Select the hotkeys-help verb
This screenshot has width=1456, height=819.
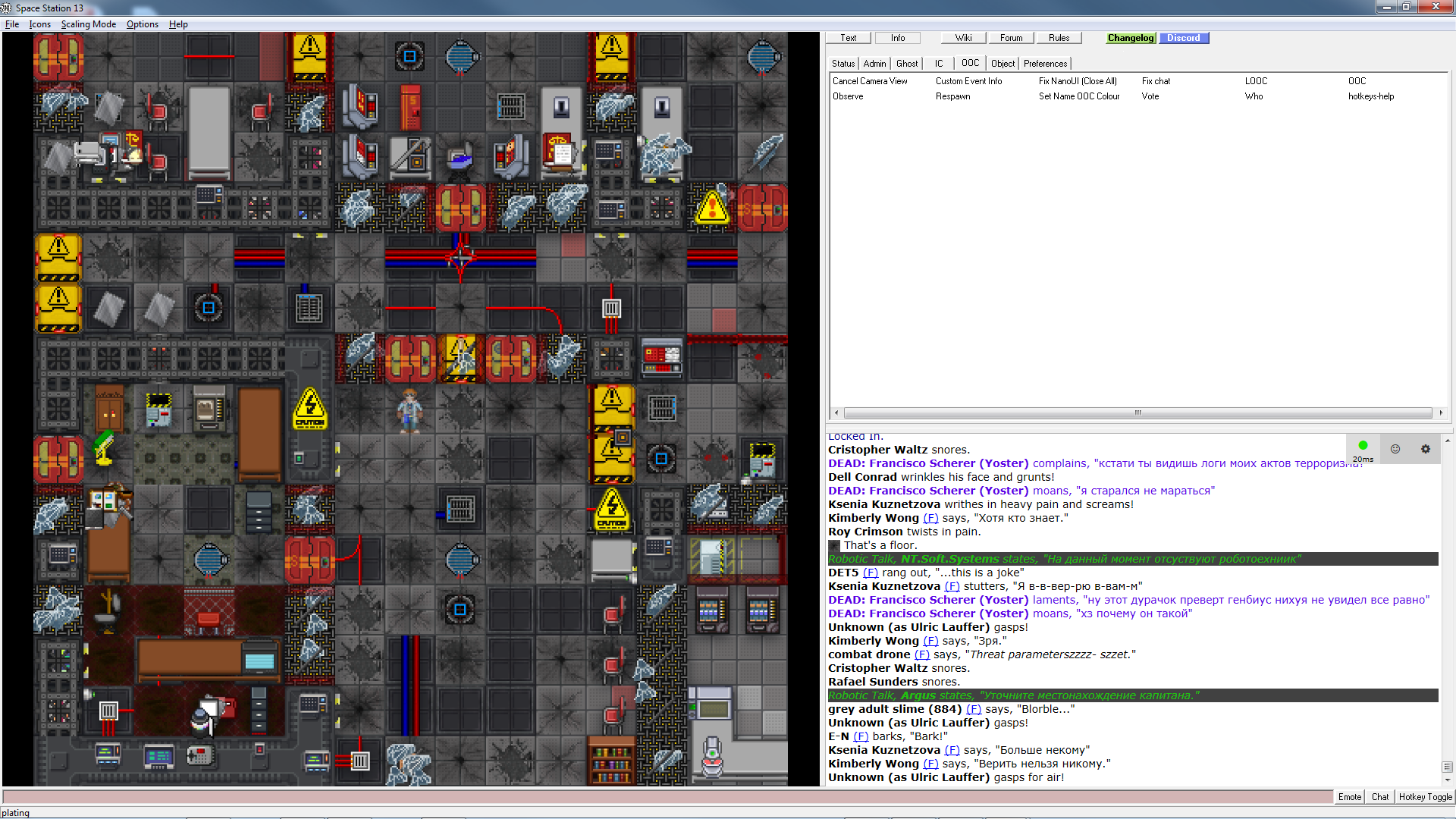coord(1371,96)
